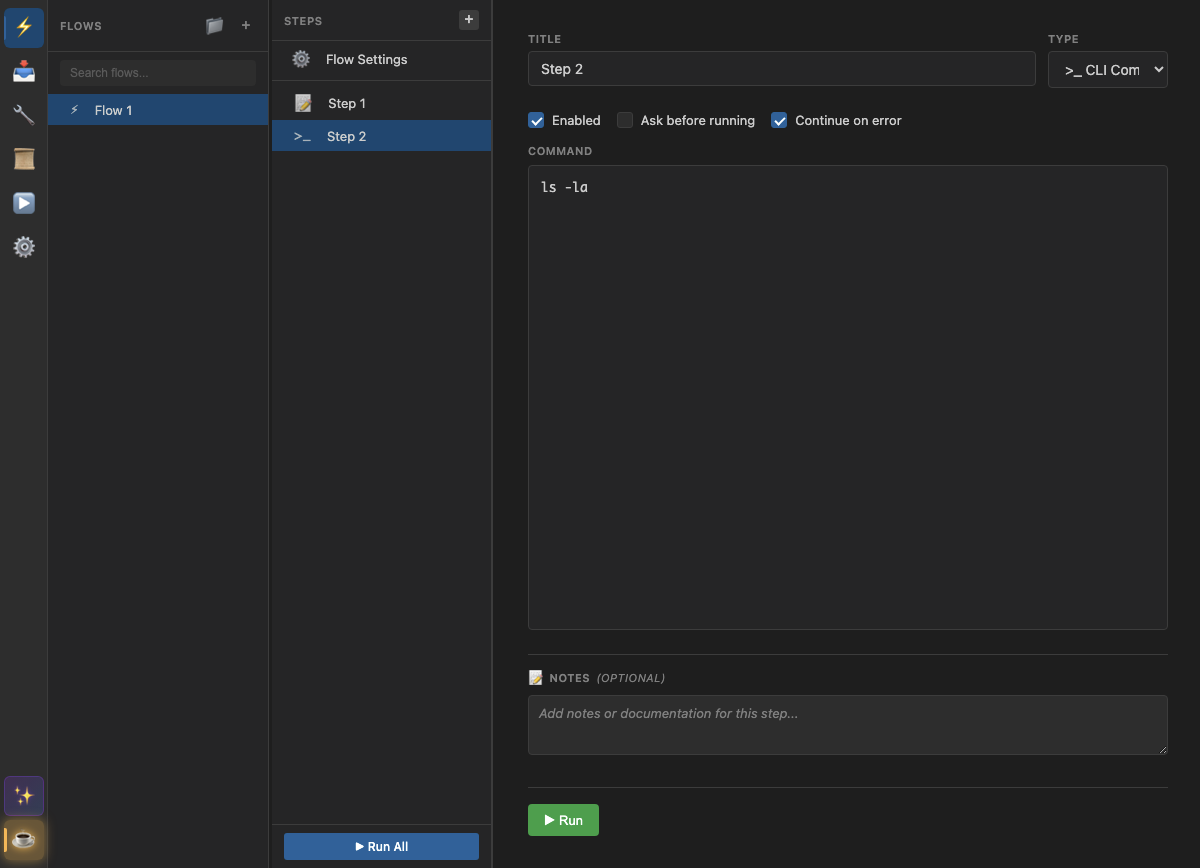Image resolution: width=1200 pixels, height=868 pixels.
Task: Open the scroll/logs panel in the sidebar
Action: point(23,159)
